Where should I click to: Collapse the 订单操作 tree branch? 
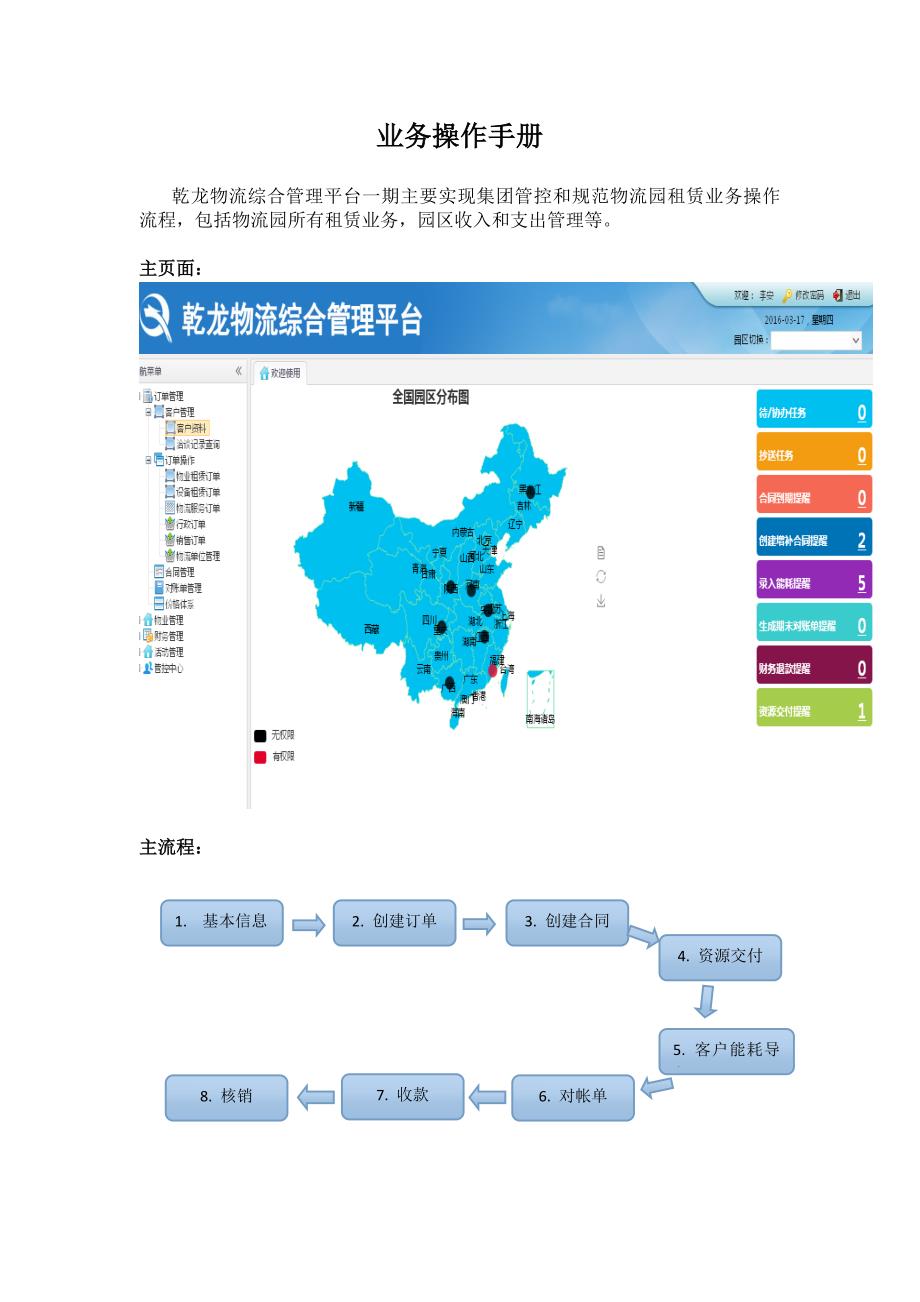(148, 460)
